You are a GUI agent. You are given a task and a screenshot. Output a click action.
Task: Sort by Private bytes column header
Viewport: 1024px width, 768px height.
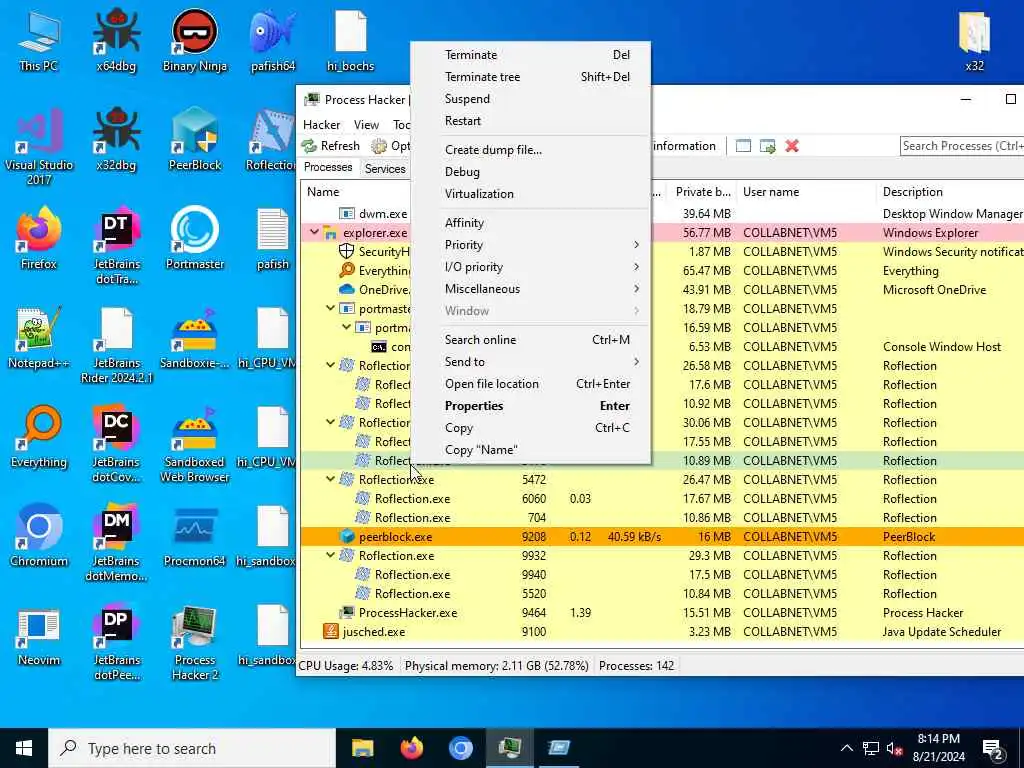pos(702,192)
